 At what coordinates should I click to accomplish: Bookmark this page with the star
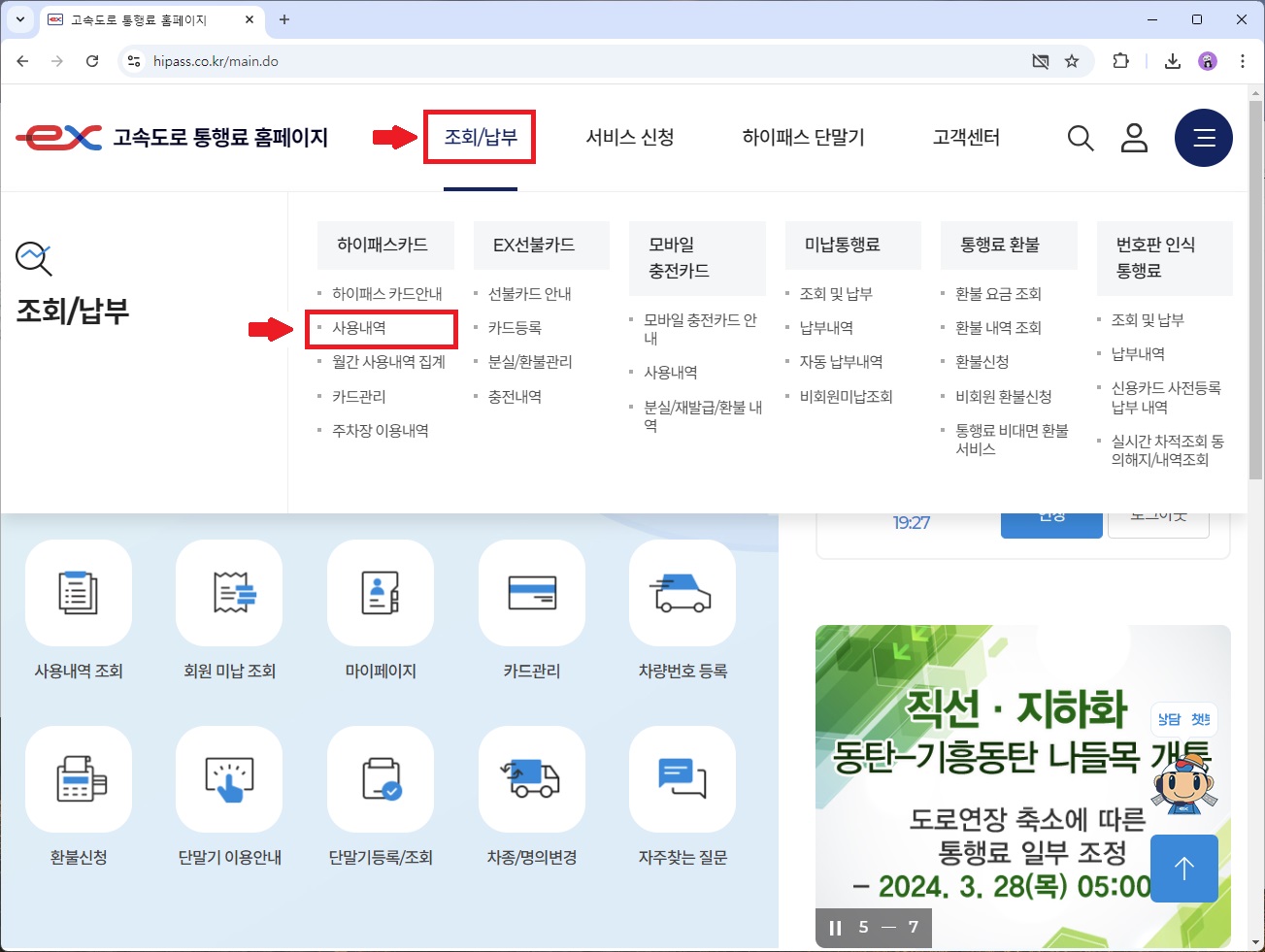coord(1072,60)
